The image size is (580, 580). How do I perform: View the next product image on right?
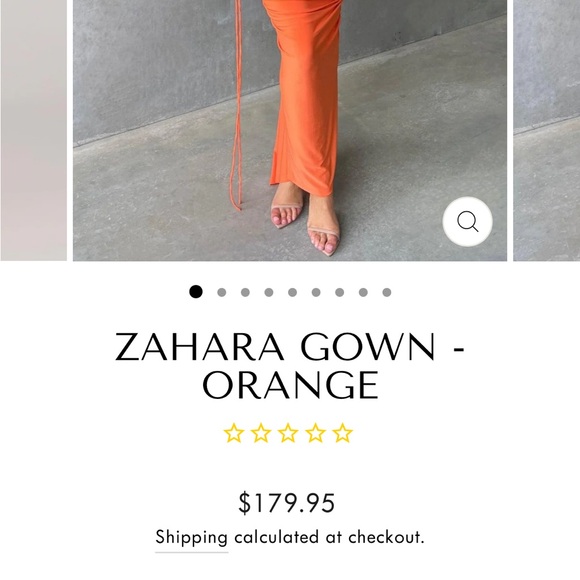pyautogui.click(x=547, y=130)
